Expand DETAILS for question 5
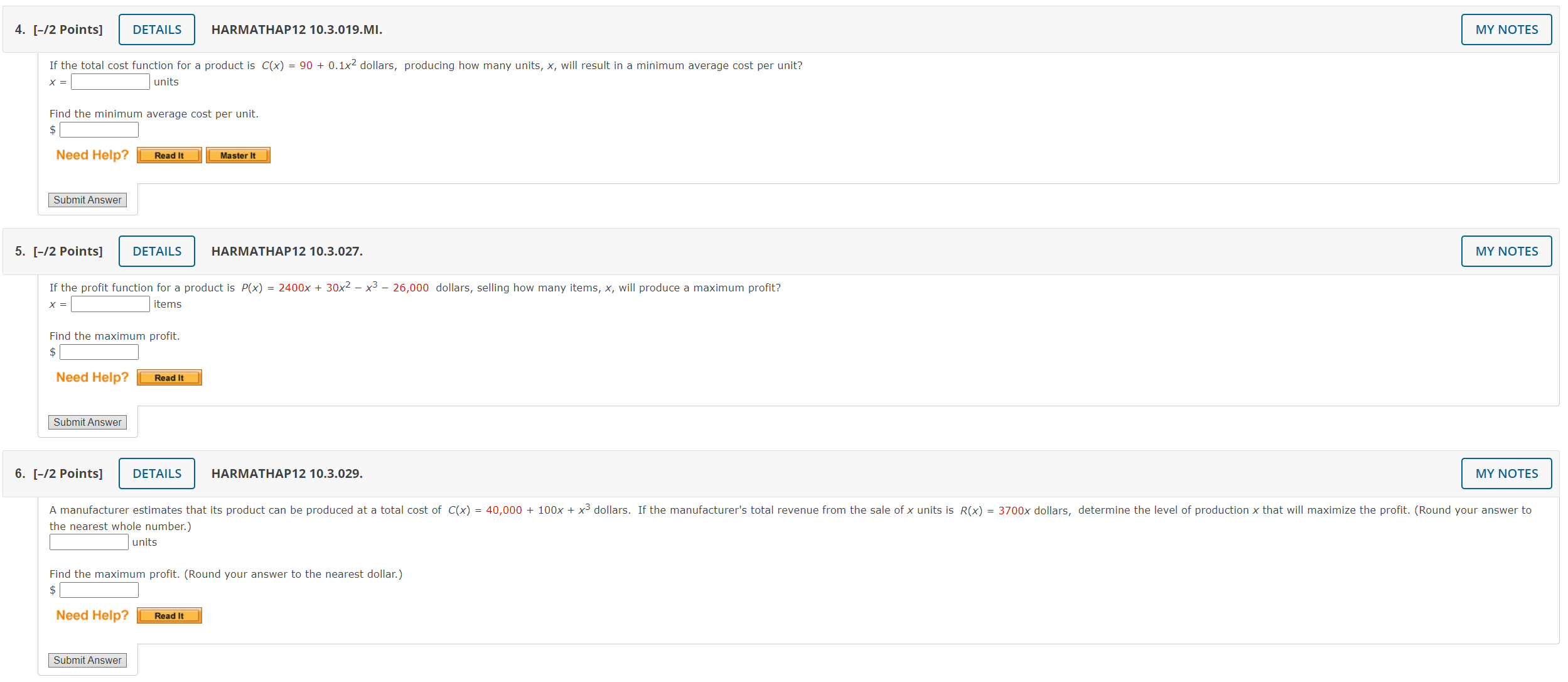The image size is (1568, 682). 157,251
